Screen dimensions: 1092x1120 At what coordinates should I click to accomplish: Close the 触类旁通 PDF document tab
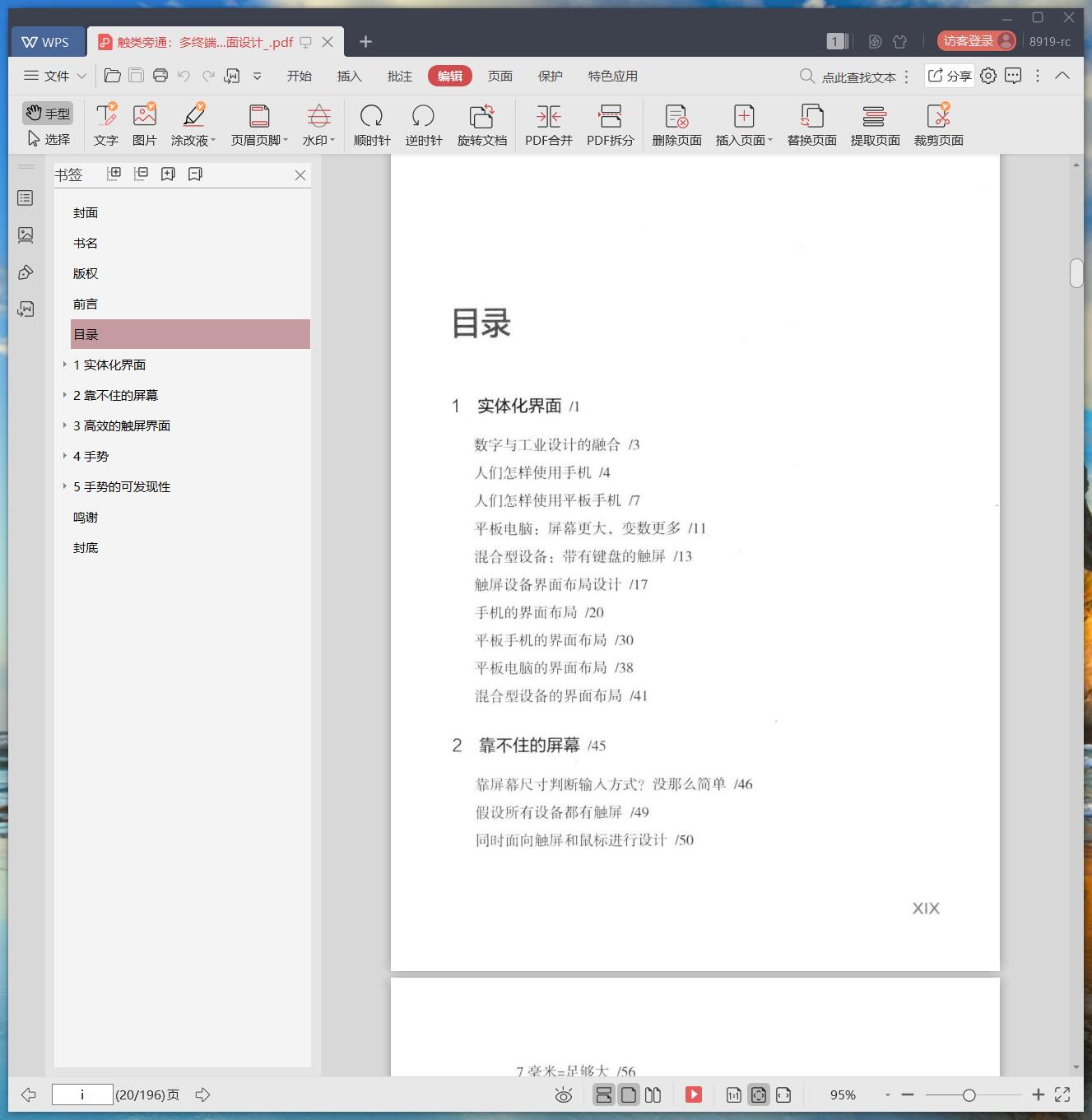tap(328, 42)
